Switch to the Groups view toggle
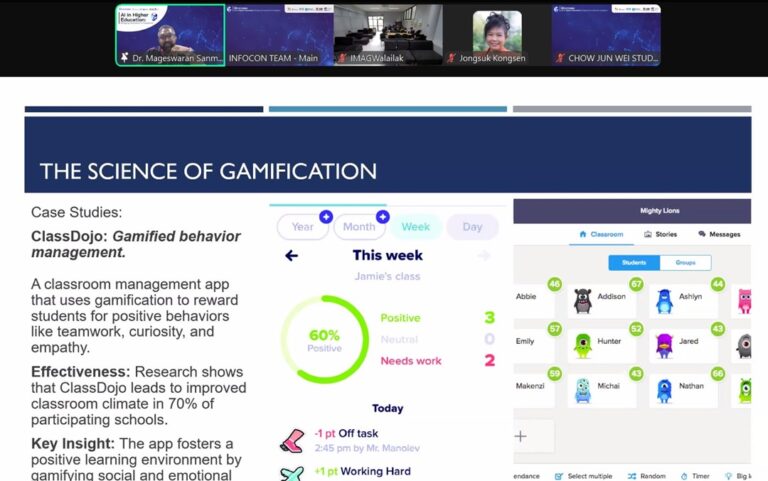This screenshot has height=481, width=768. [x=685, y=263]
